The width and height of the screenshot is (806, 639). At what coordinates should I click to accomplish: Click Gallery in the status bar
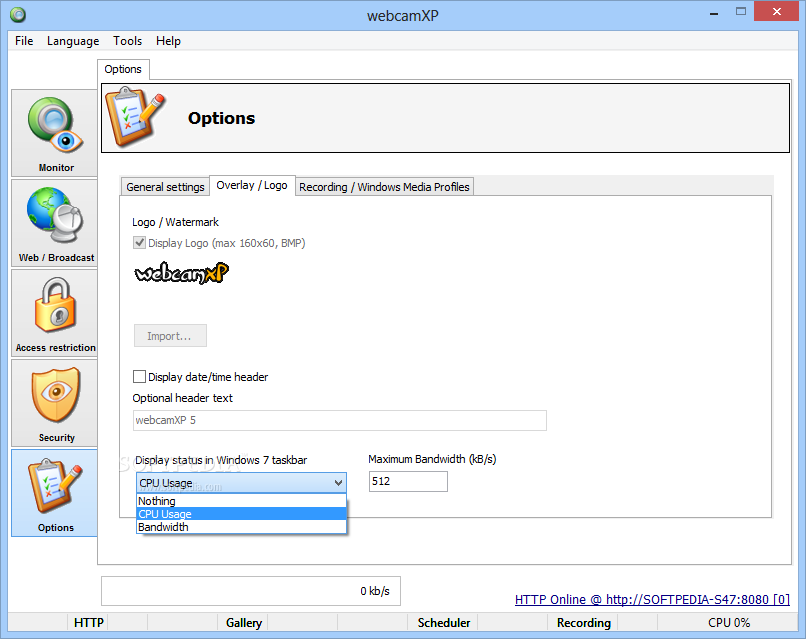click(x=244, y=623)
